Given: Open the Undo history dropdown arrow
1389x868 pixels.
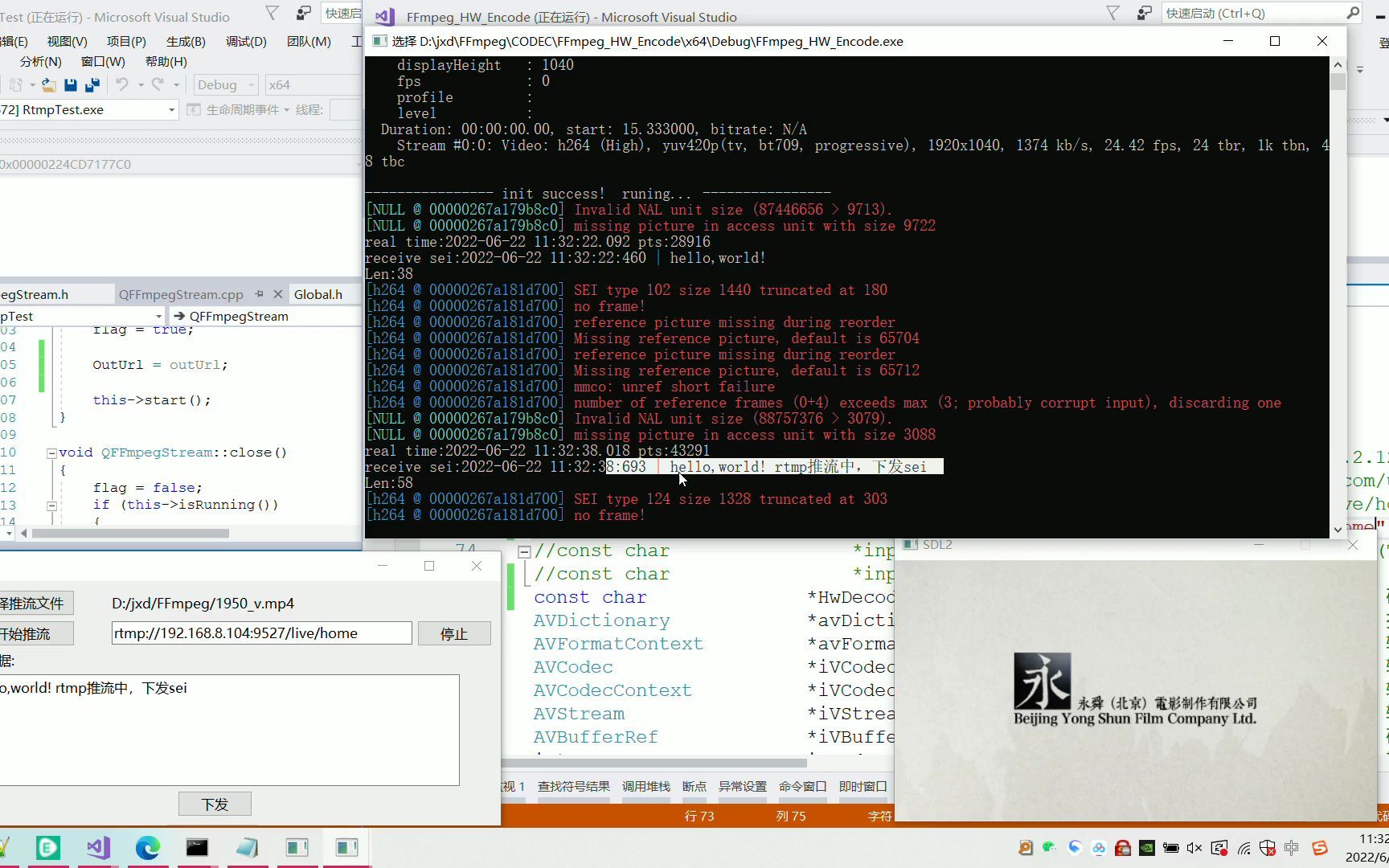Looking at the screenshot, I should point(141,84).
